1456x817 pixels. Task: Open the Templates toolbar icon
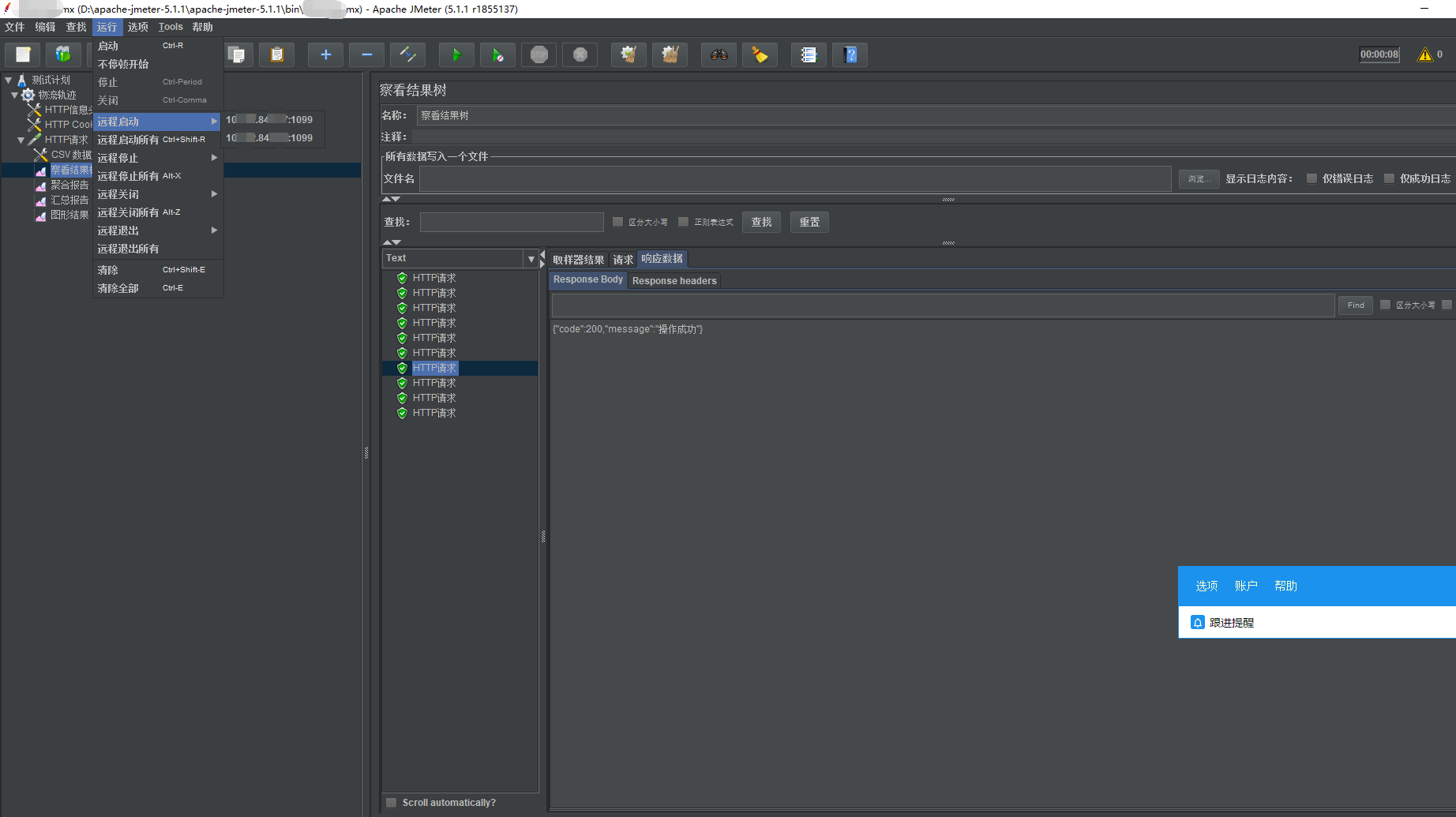63,54
